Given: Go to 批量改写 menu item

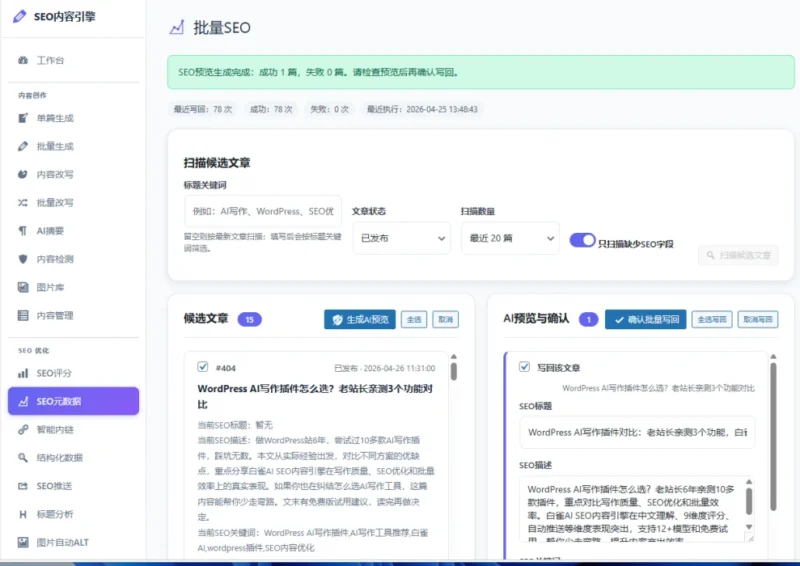Looking at the screenshot, I should point(73,203).
